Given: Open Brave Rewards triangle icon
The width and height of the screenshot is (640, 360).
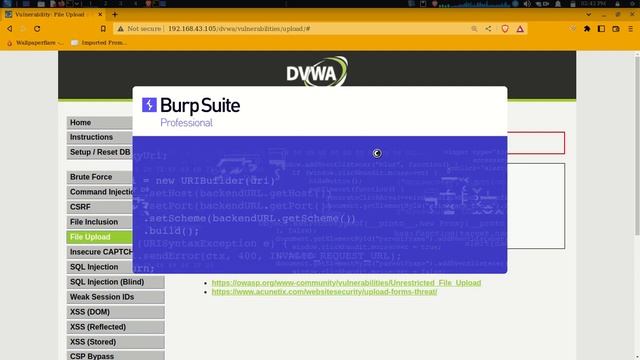Looking at the screenshot, I should coord(520,29).
